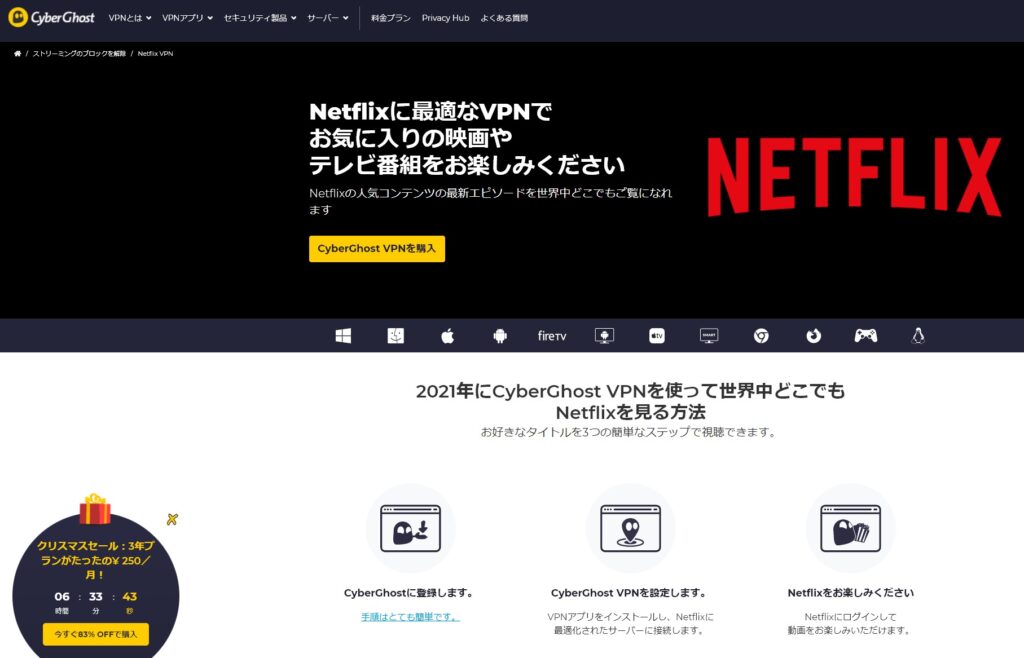Image resolution: width=1024 pixels, height=658 pixels.
Task: Click the Apple platform icon
Action: coord(448,335)
